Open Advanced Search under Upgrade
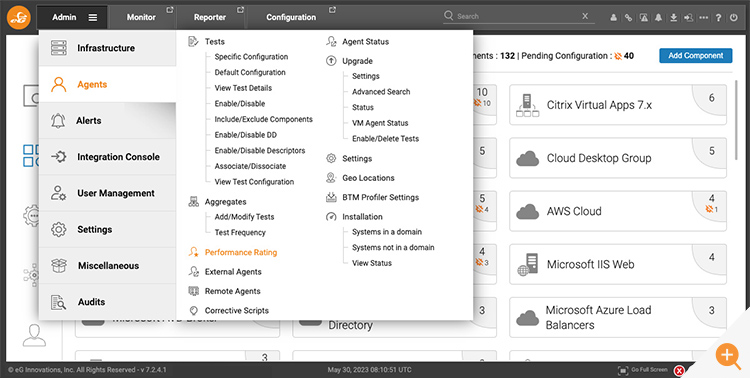 [x=381, y=91]
